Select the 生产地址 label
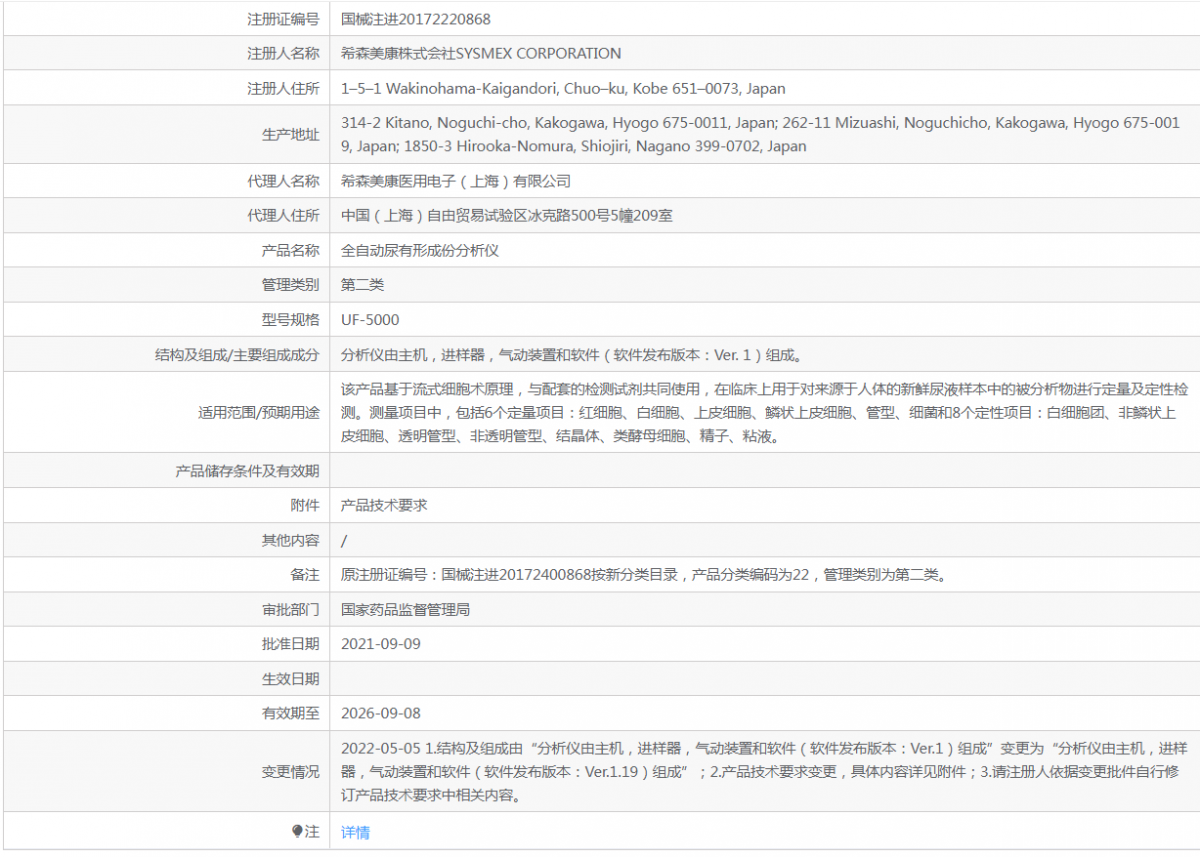Viewport: 1200px width, 857px height. point(290,135)
